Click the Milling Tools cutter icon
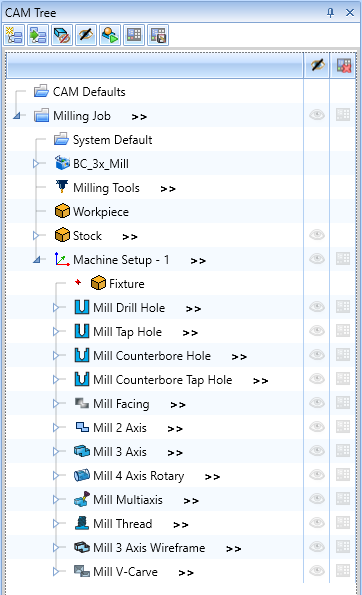 tap(62, 187)
